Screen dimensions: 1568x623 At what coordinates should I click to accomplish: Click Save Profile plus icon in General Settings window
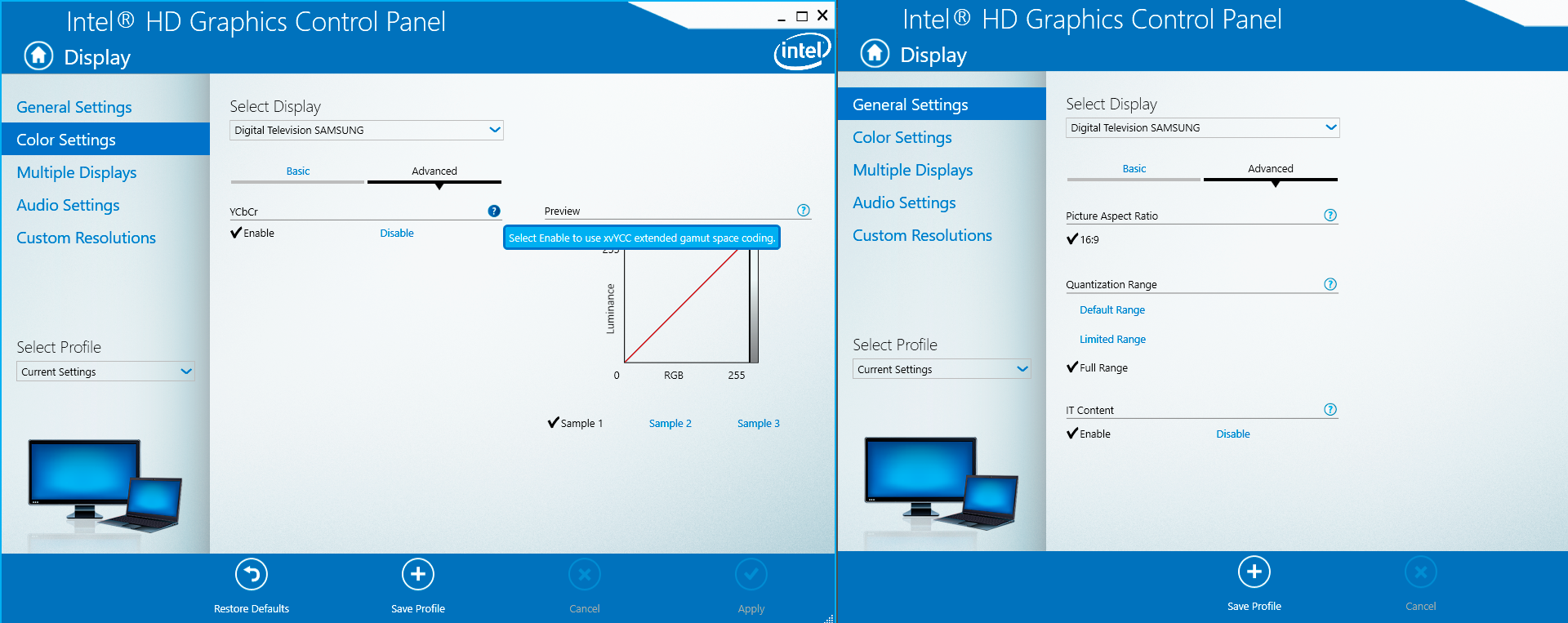(1254, 572)
